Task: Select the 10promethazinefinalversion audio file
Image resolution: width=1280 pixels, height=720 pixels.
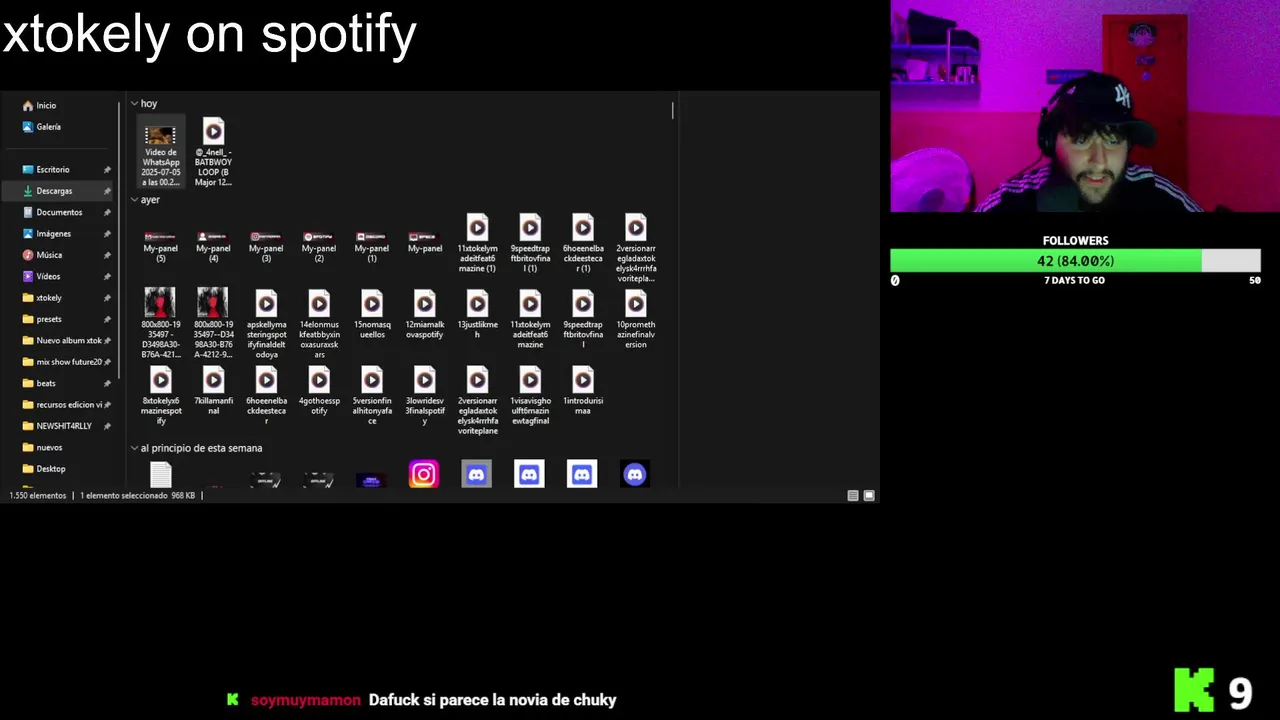Action: click(x=636, y=319)
